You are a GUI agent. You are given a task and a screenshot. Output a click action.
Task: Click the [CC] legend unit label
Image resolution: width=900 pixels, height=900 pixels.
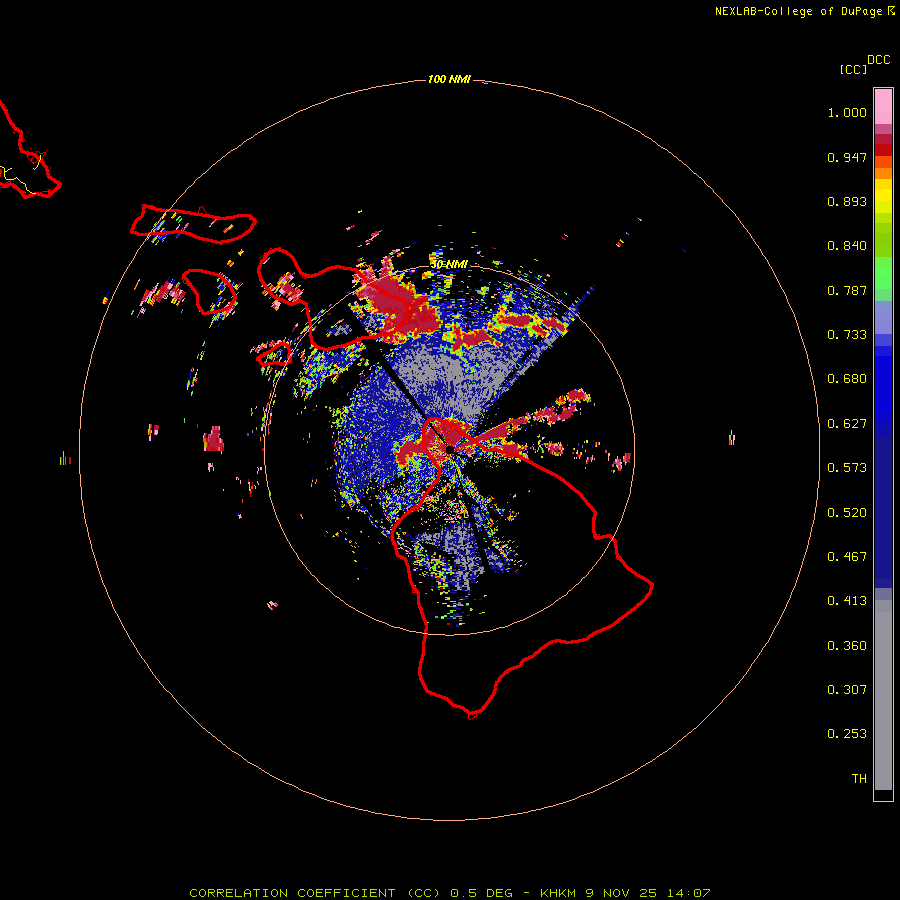point(853,69)
